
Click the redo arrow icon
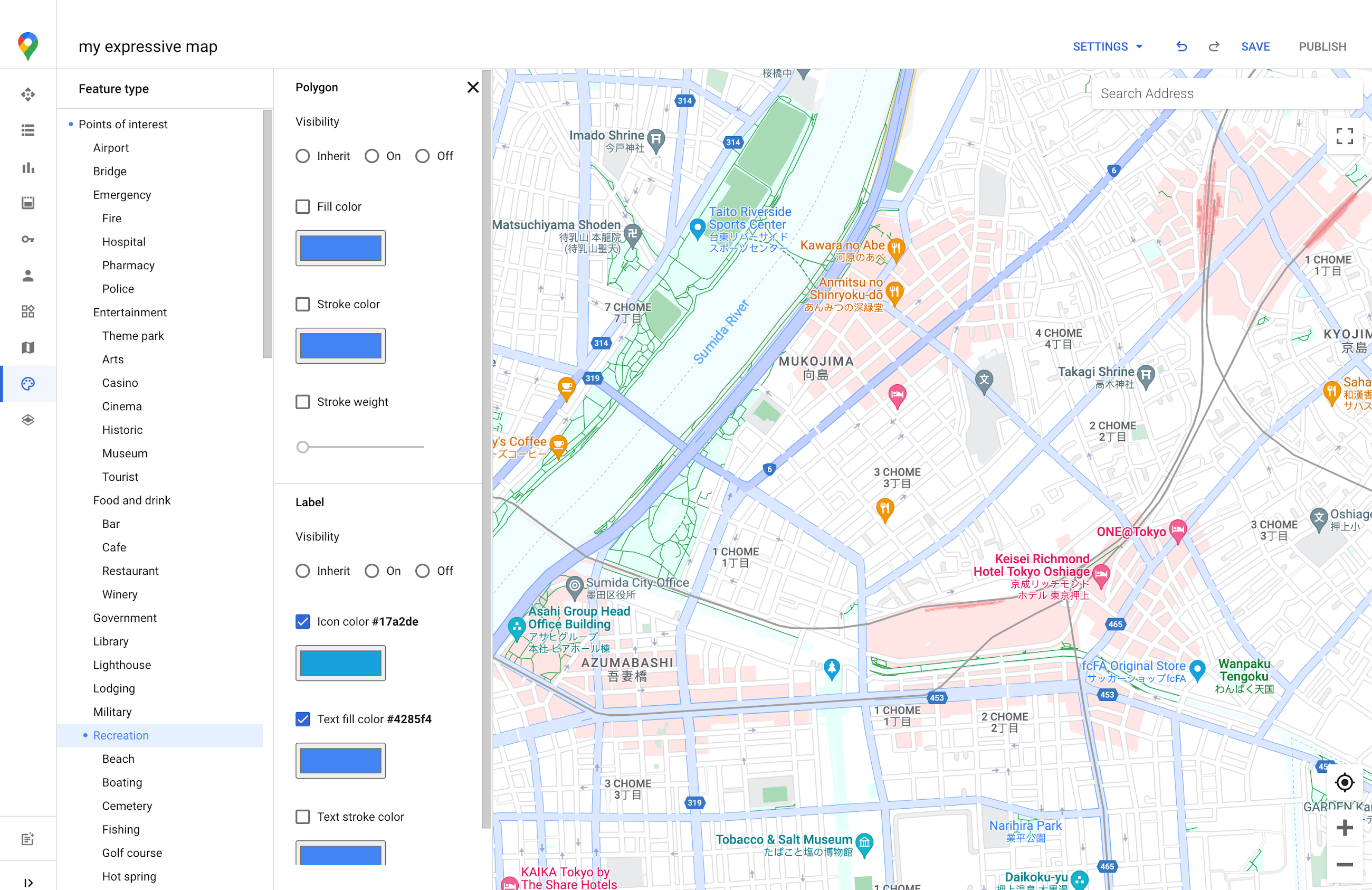coord(1214,47)
